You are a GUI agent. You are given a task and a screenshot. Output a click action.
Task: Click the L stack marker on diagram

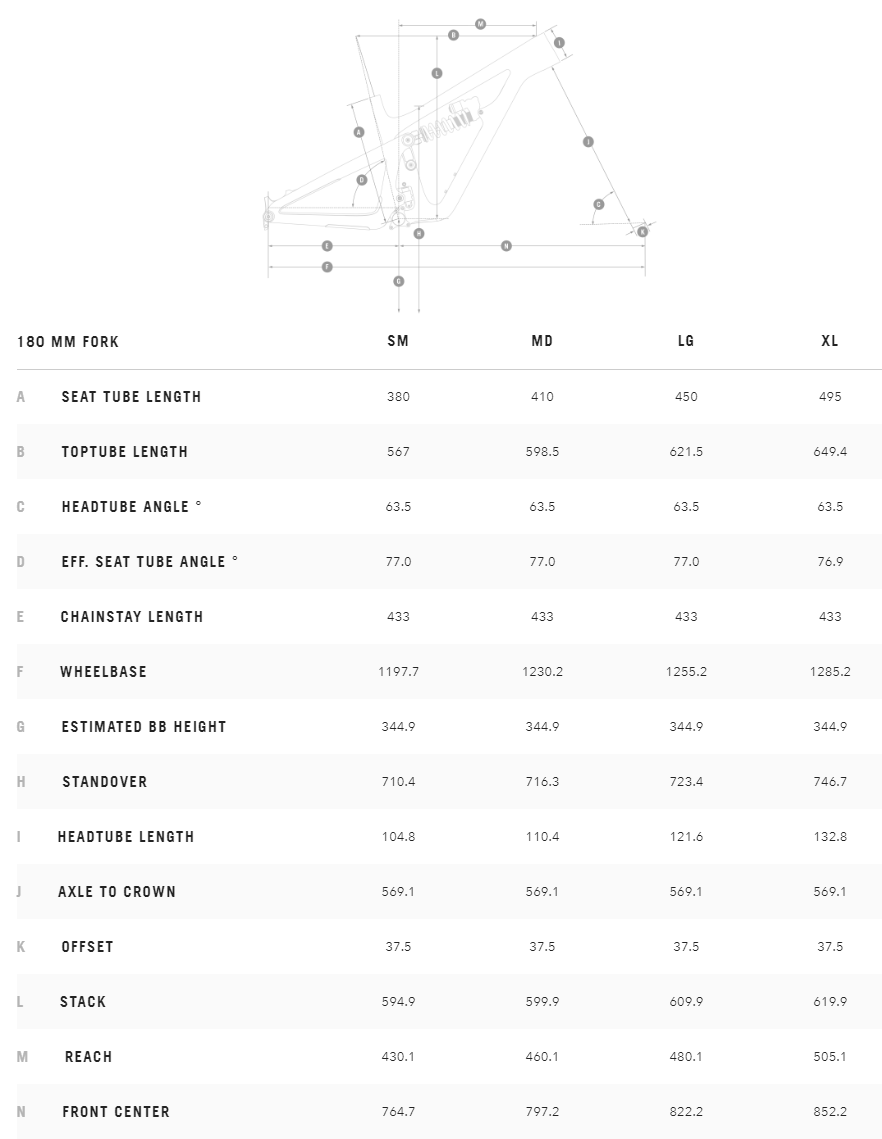pyautogui.click(x=437, y=73)
